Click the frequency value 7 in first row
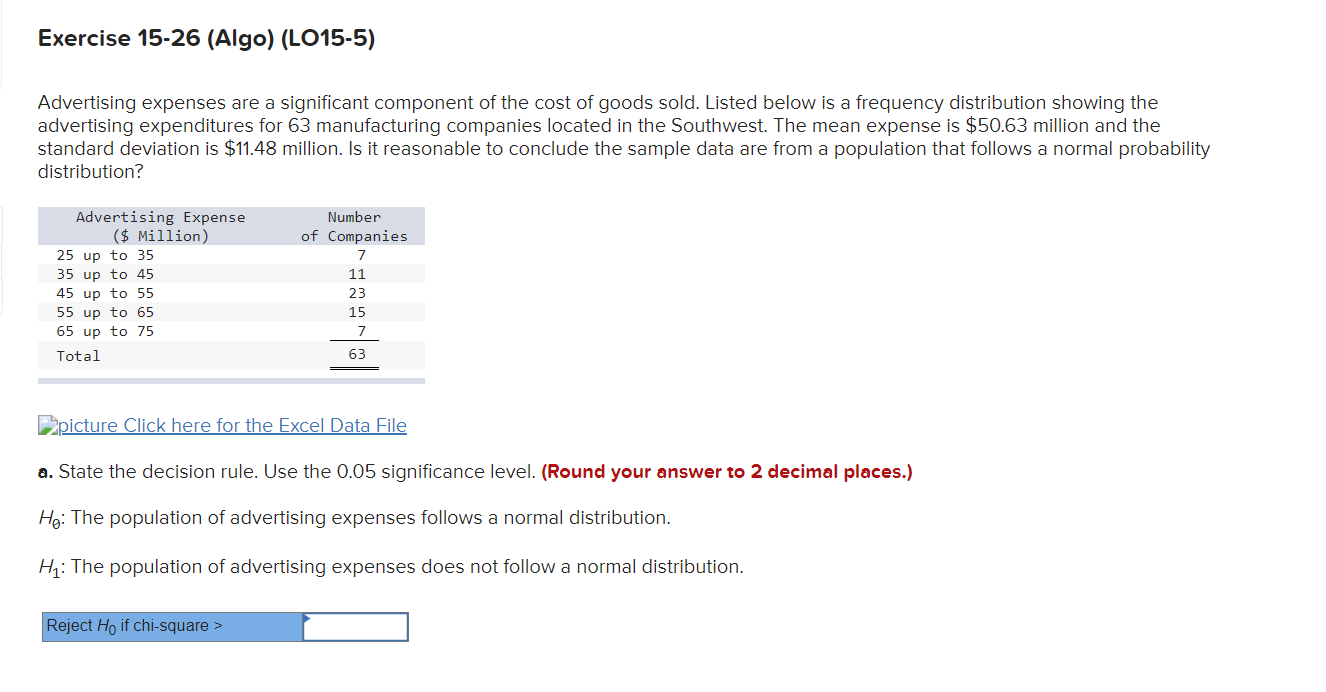The height and width of the screenshot is (692, 1326). coord(361,255)
